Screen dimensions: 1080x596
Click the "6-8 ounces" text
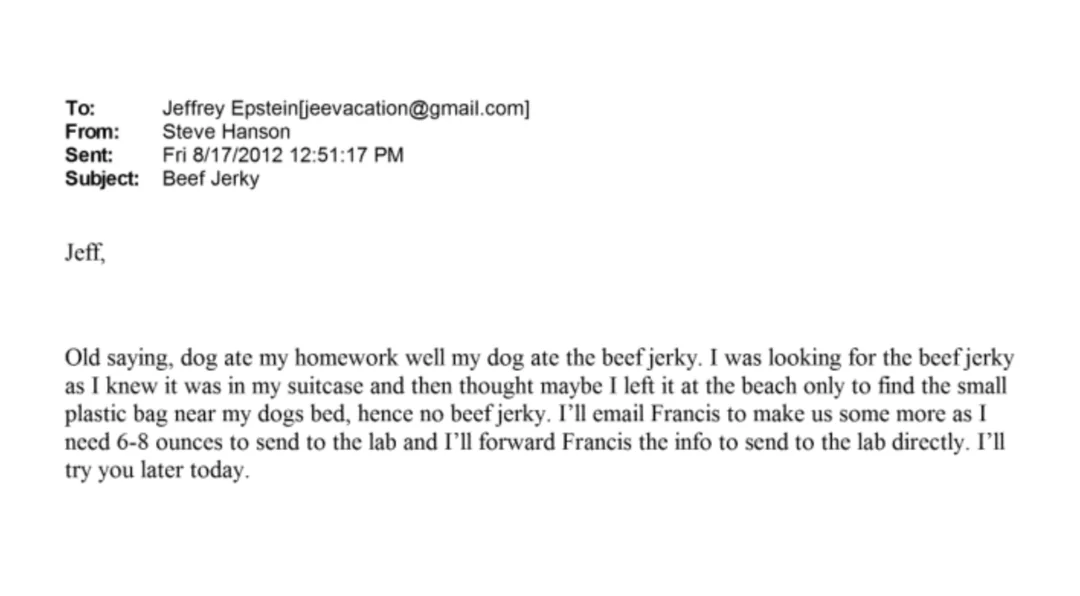[172, 442]
